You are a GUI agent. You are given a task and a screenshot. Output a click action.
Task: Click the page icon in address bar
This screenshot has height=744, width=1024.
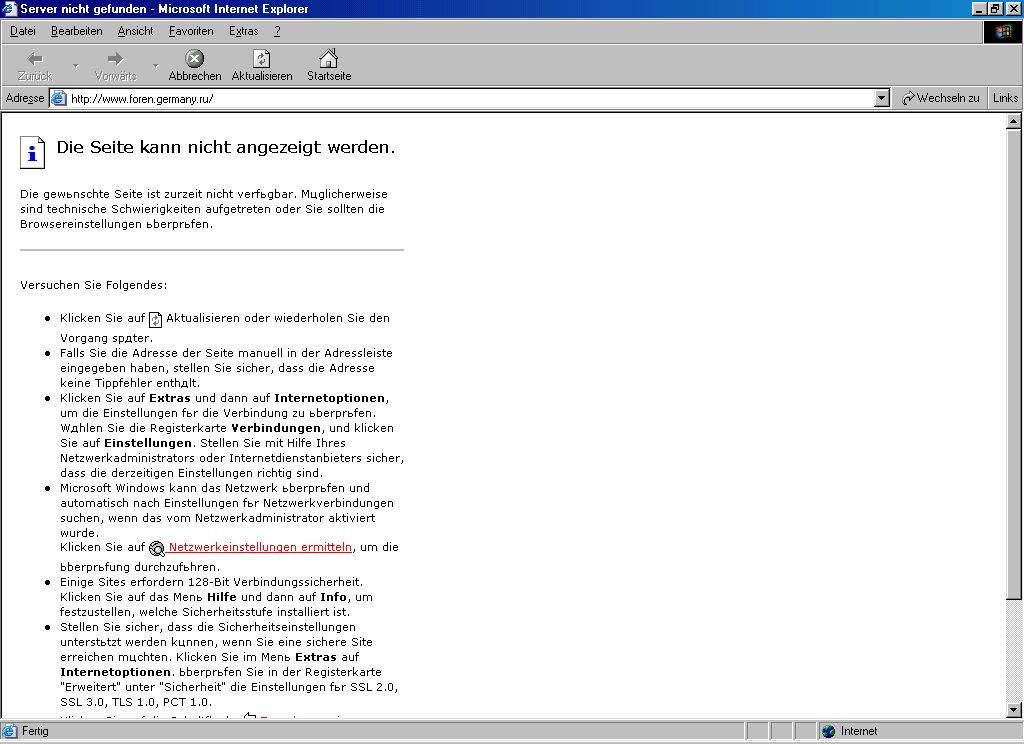click(x=59, y=99)
